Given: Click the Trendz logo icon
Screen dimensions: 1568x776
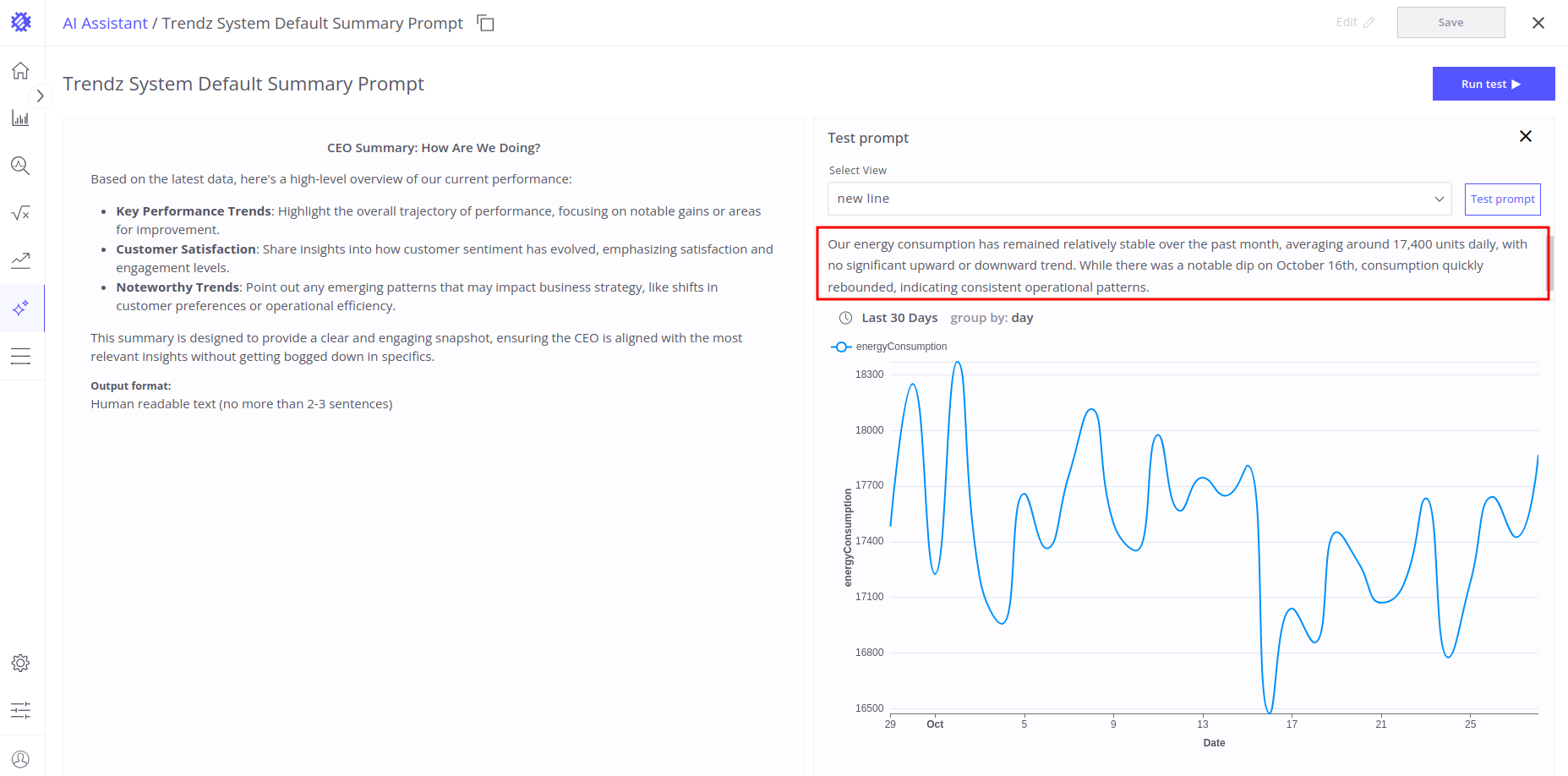Looking at the screenshot, I should pos(21,22).
